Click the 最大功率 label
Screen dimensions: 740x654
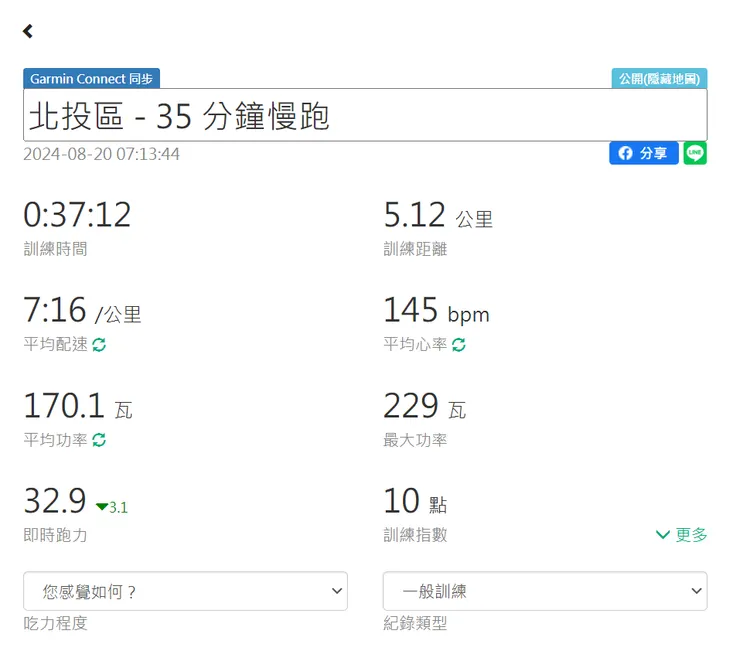[415, 440]
